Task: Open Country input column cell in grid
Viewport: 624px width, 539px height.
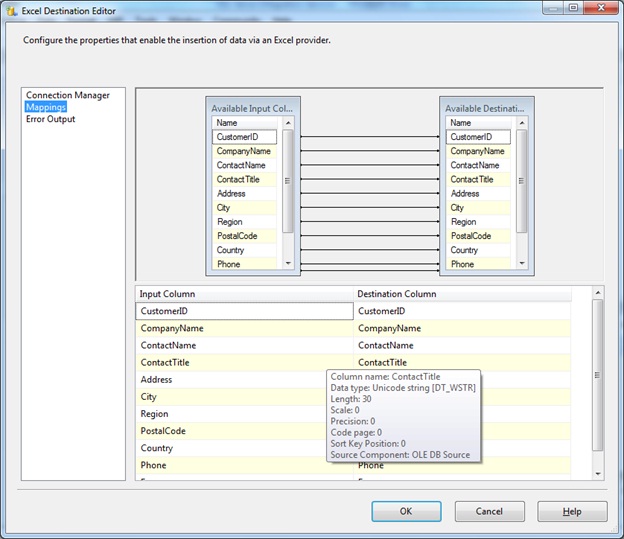Action: (231, 448)
